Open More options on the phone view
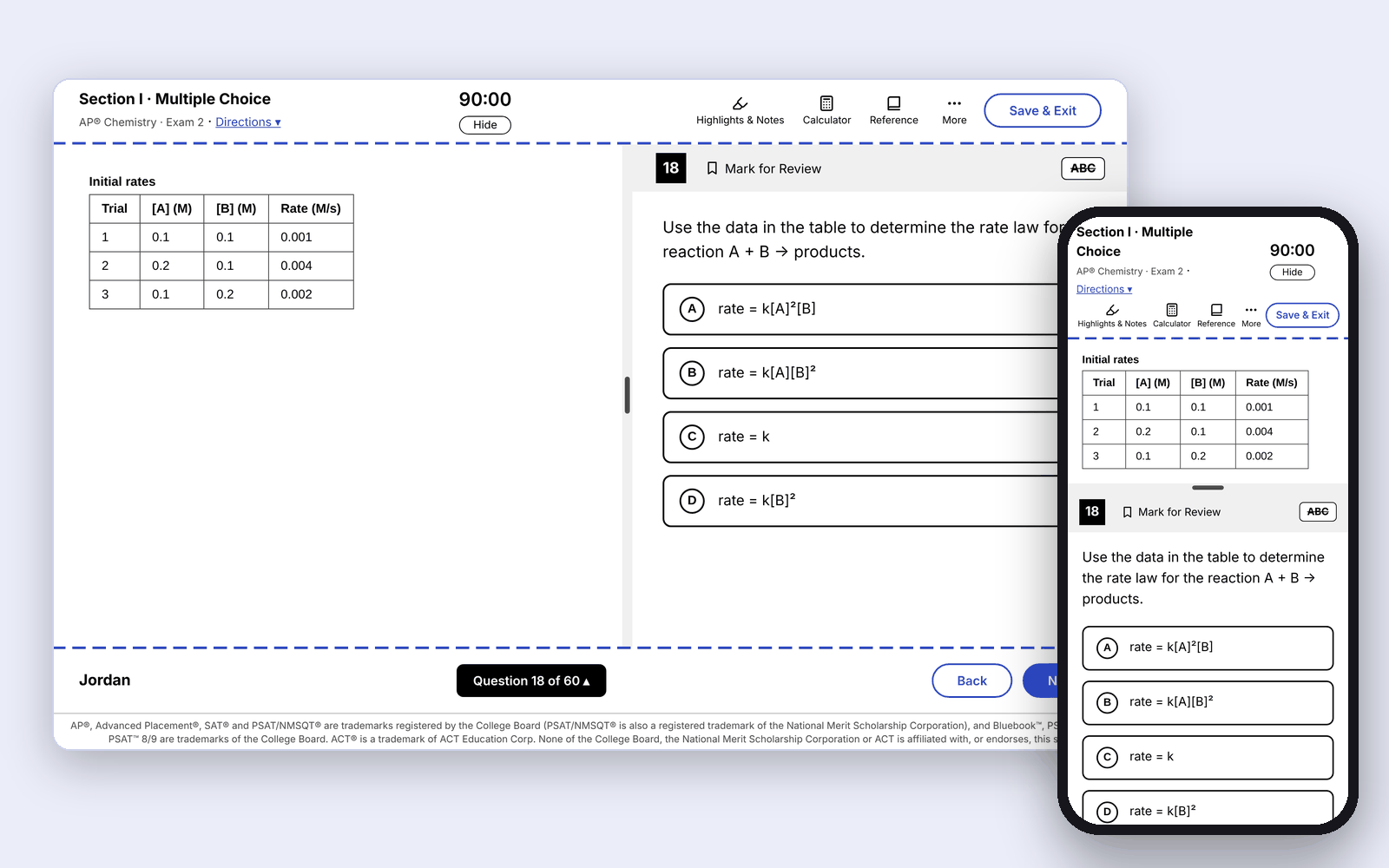This screenshot has width=1389, height=868. point(1251,316)
